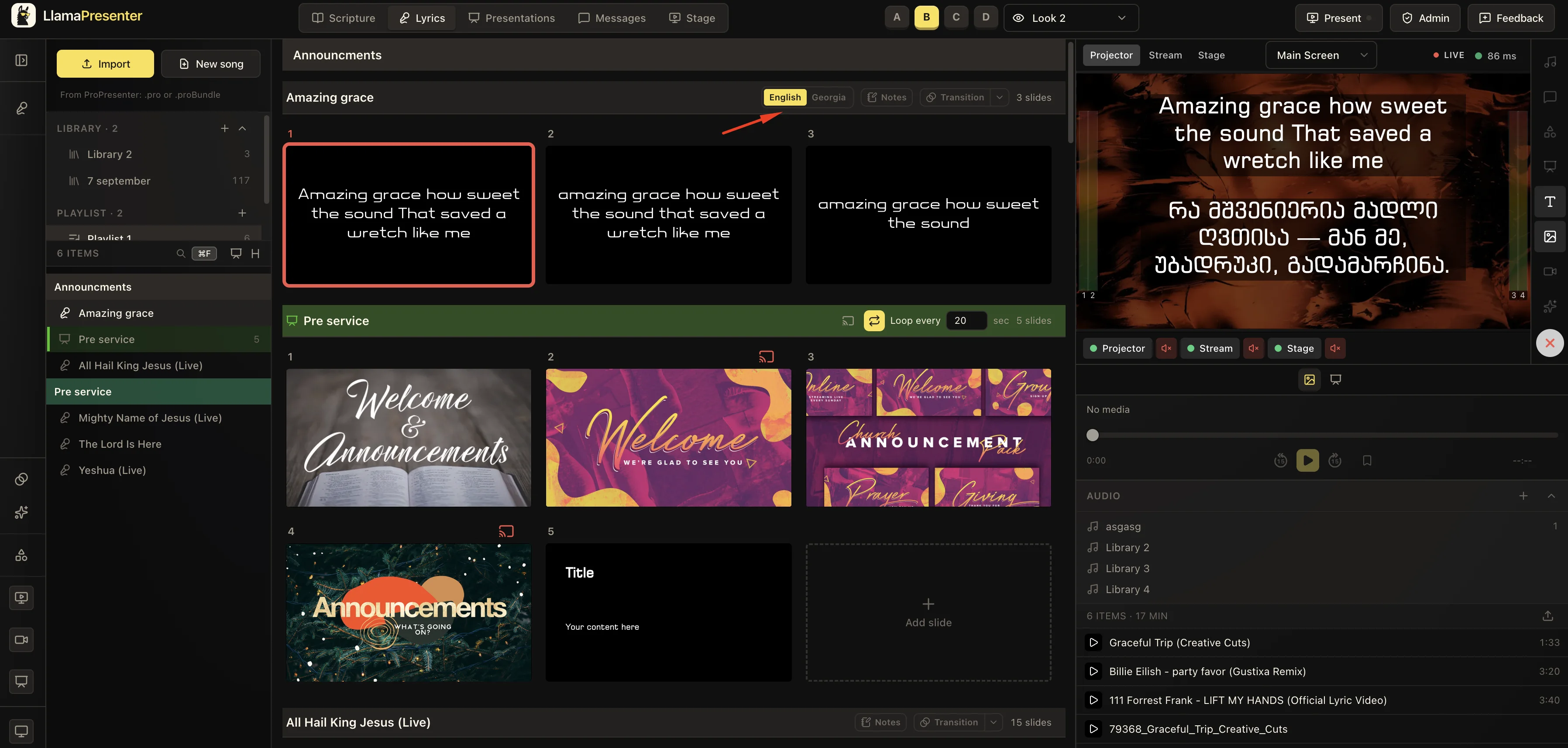Add a new playlist with plus icon

[242, 213]
